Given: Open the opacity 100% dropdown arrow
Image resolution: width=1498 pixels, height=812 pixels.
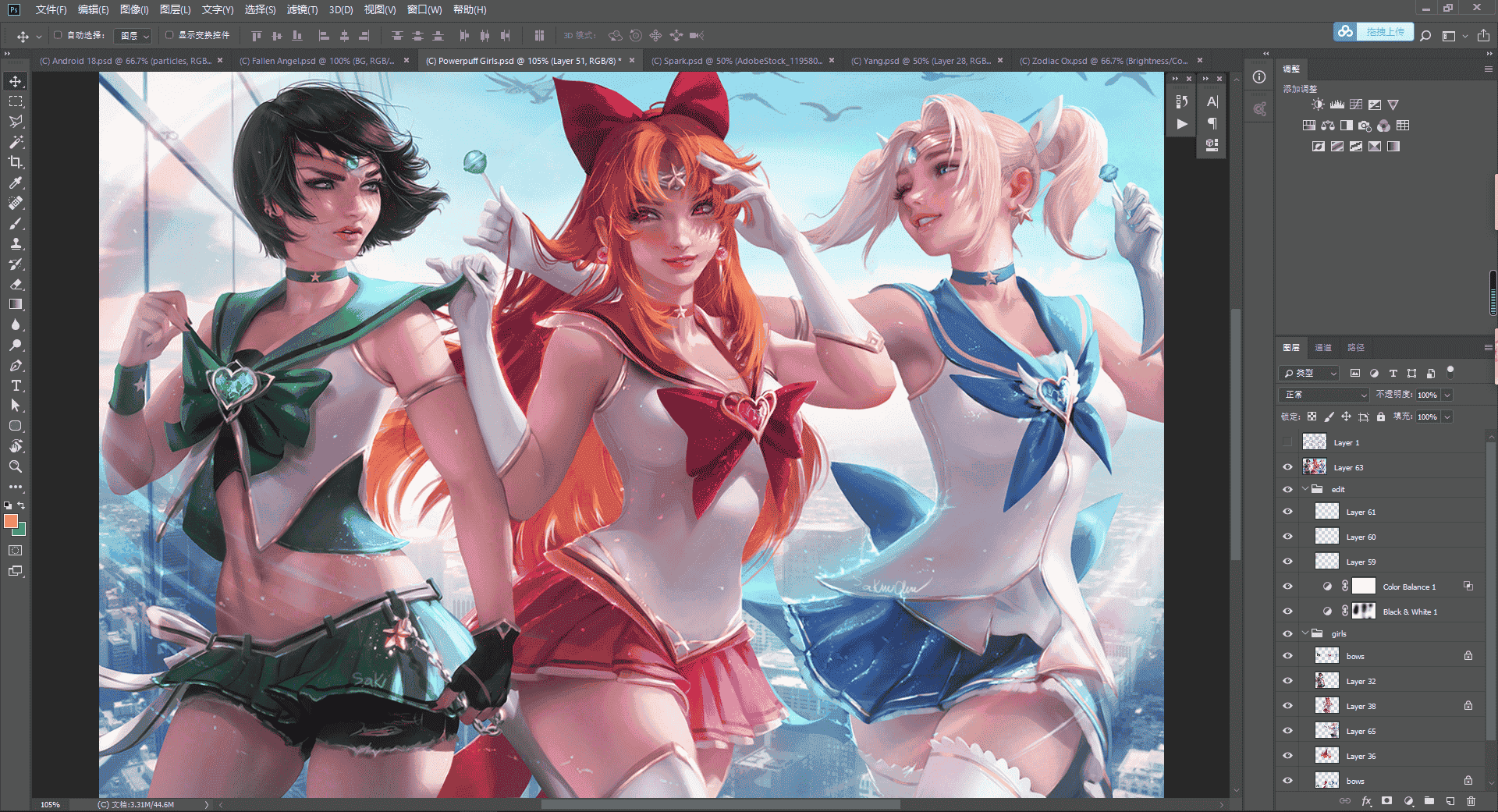Looking at the screenshot, I should 1447,395.
